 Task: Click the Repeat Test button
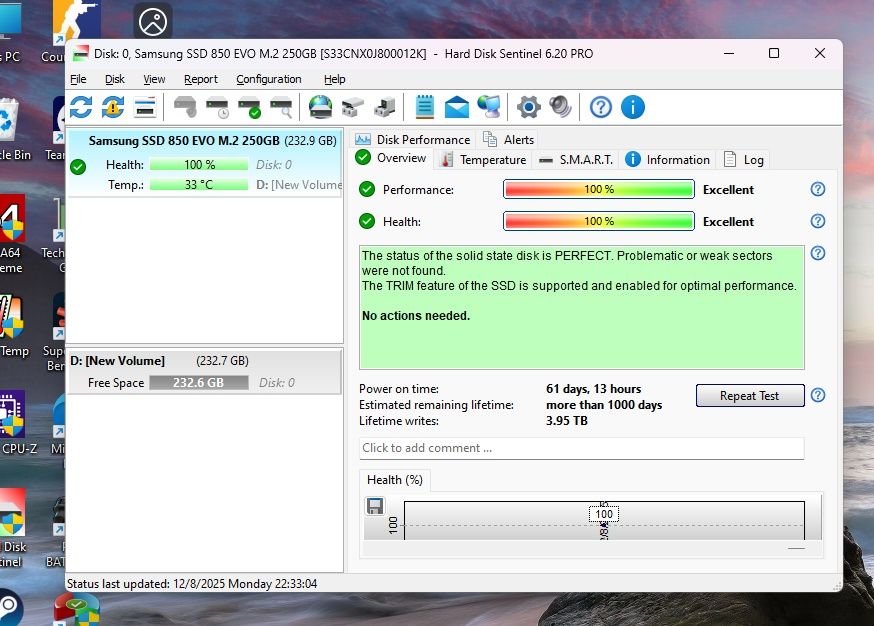pos(750,396)
